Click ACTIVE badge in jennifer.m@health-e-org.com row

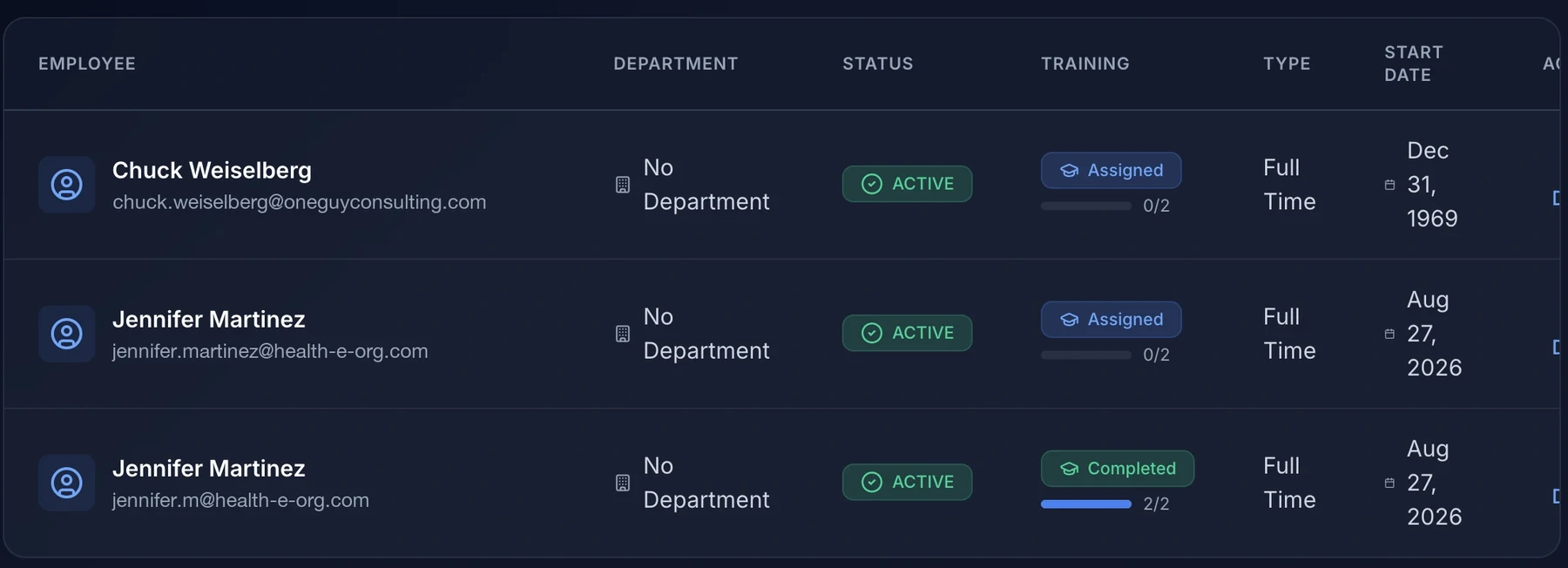[x=907, y=482]
